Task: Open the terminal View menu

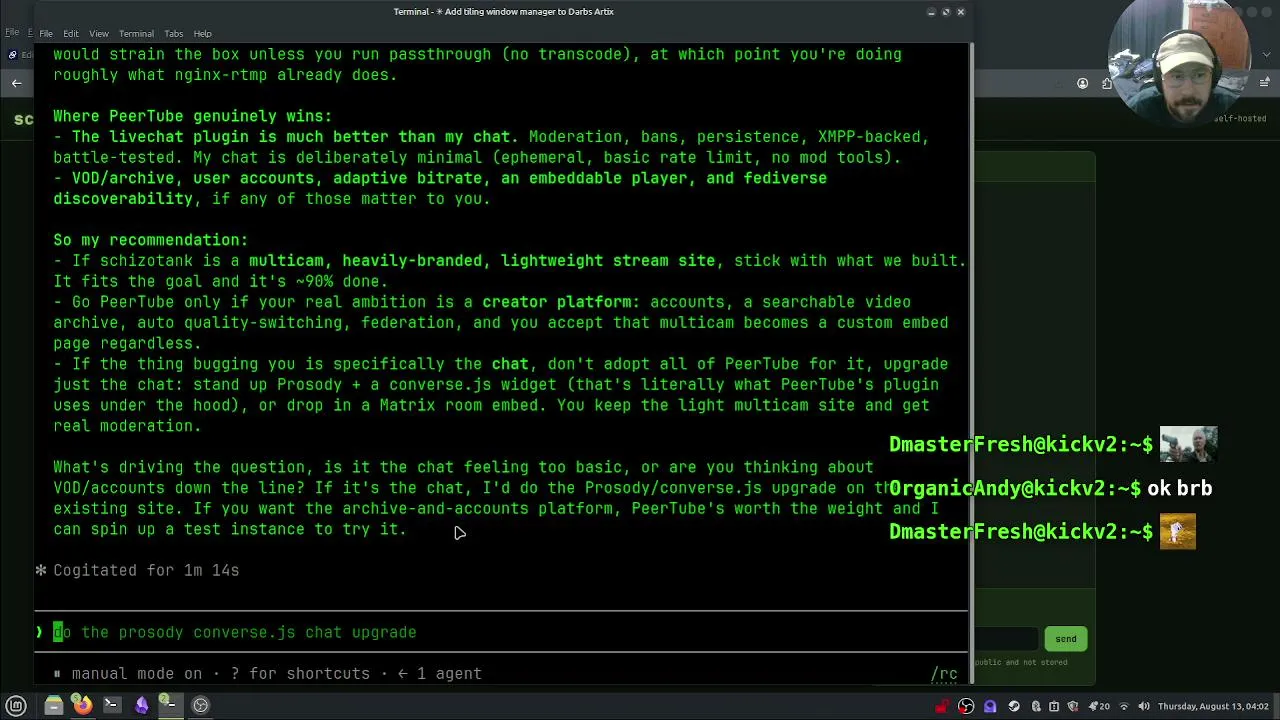Action: tap(99, 33)
